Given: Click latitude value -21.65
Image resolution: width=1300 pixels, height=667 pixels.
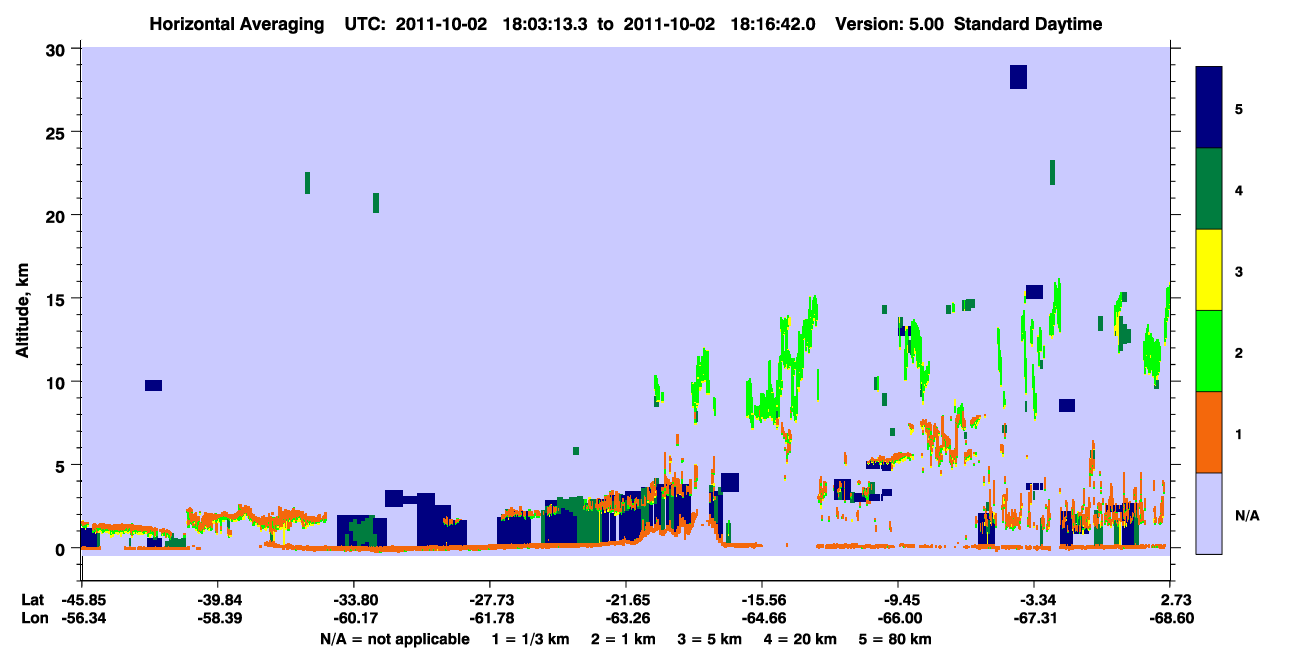Looking at the screenshot, I should [x=625, y=600].
